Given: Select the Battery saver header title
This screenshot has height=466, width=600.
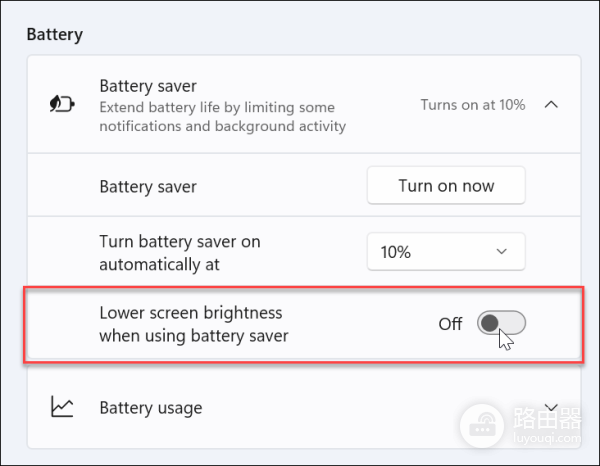Looking at the screenshot, I should coord(148,87).
